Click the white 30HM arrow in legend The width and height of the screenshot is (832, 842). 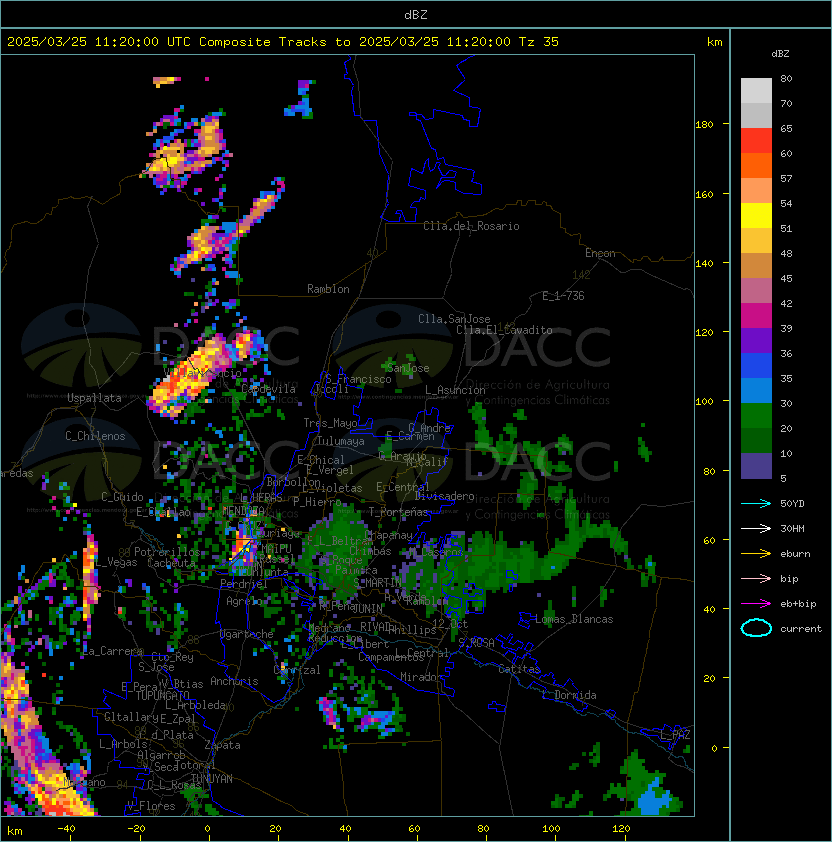pos(756,528)
